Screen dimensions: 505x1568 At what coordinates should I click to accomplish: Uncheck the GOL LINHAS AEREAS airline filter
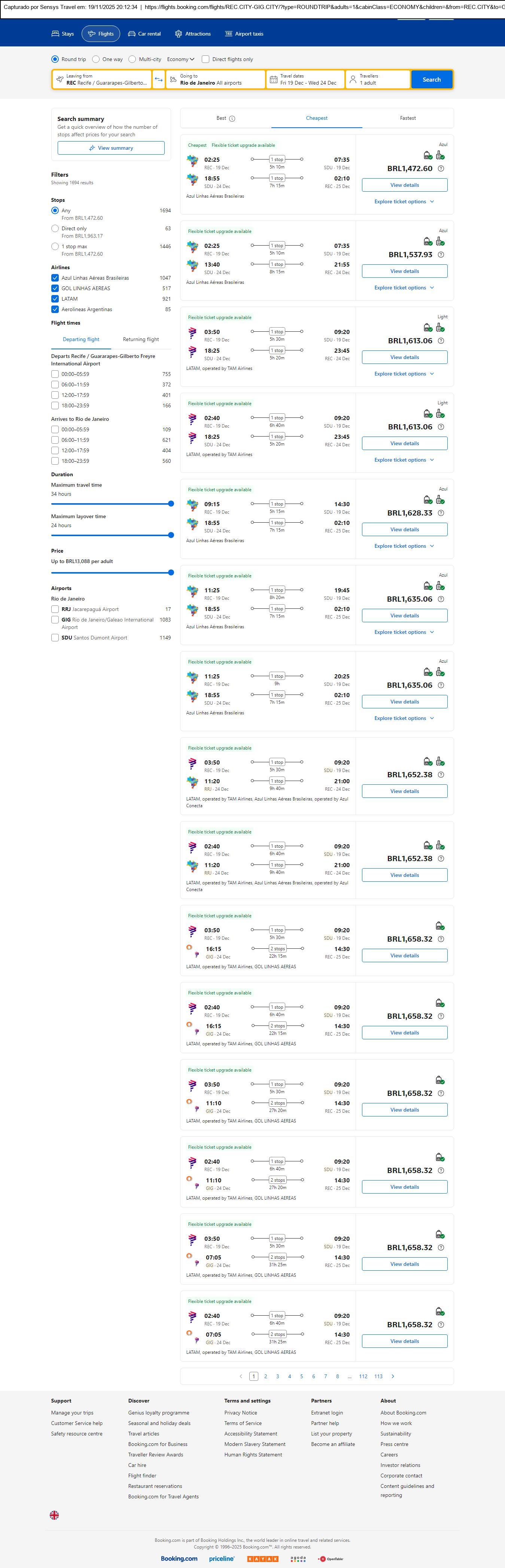coord(55,289)
